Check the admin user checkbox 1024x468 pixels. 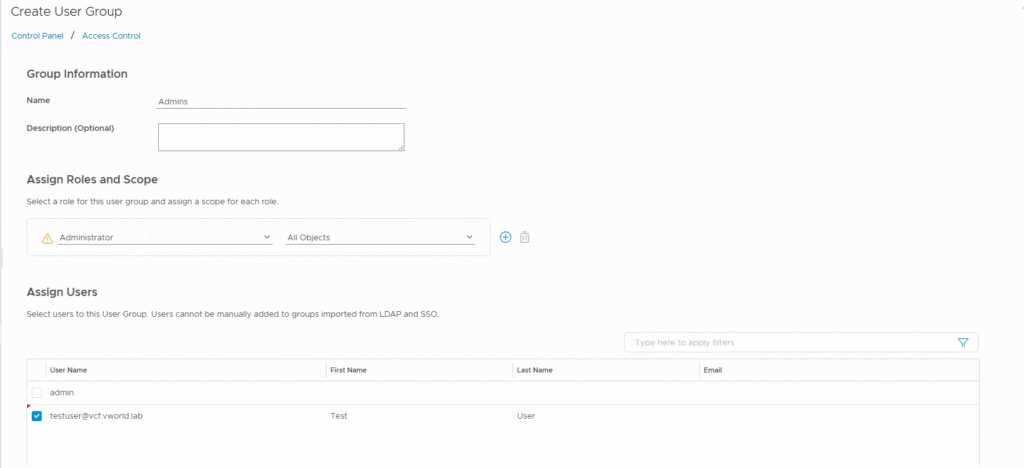(37, 392)
